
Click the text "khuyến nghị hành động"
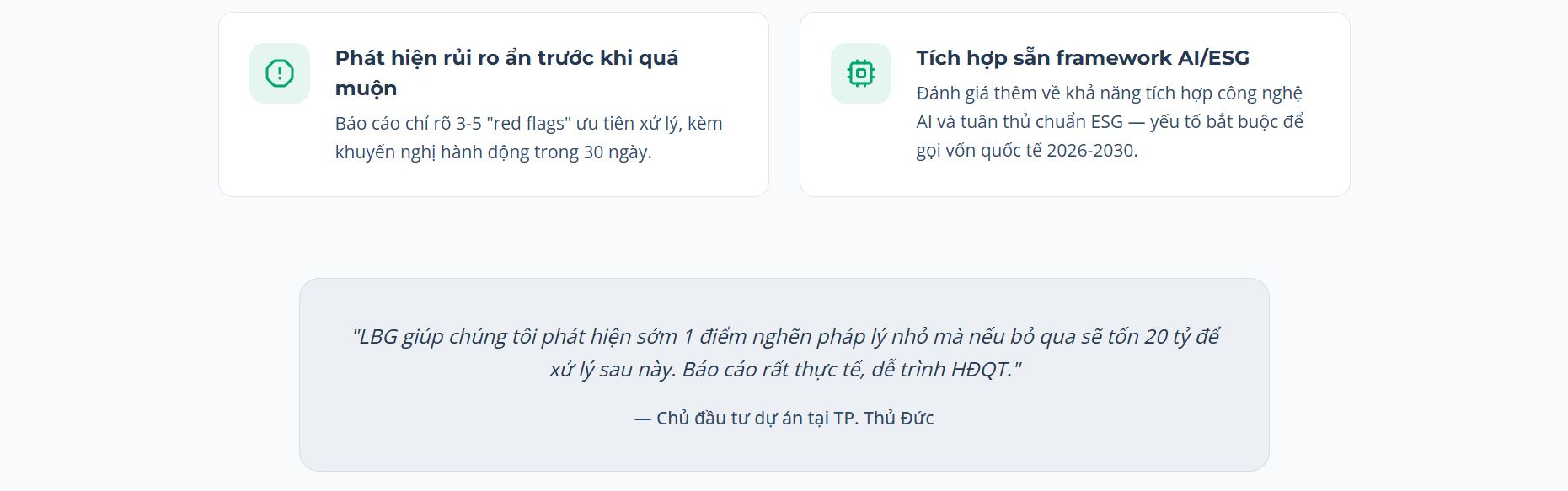click(x=431, y=152)
